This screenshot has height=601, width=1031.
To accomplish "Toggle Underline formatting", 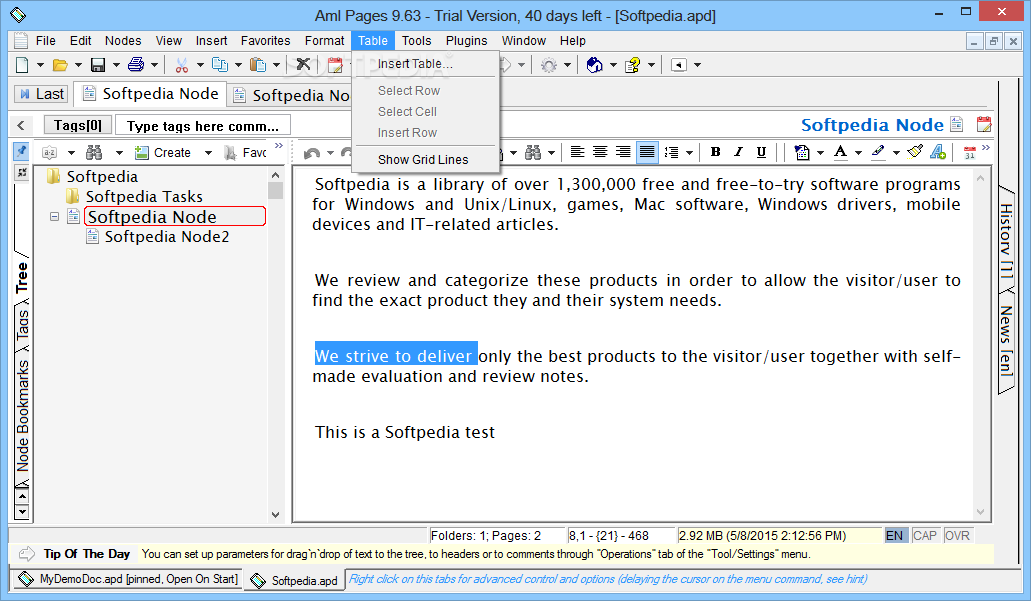I will tap(761, 153).
